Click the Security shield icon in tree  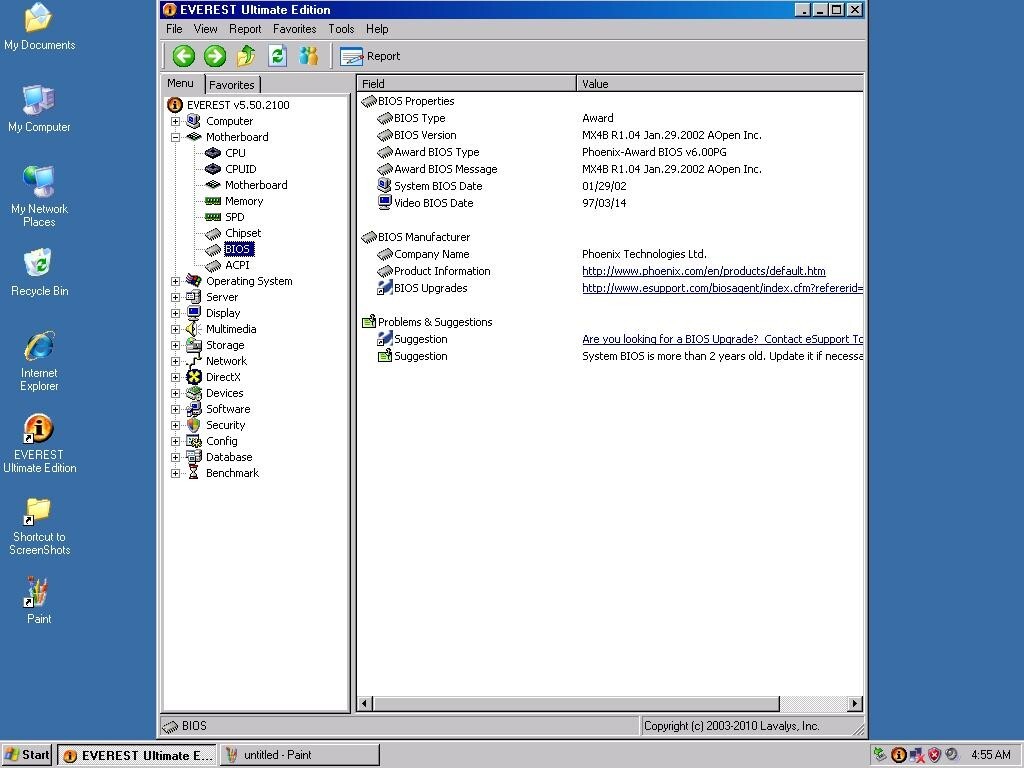(x=194, y=425)
